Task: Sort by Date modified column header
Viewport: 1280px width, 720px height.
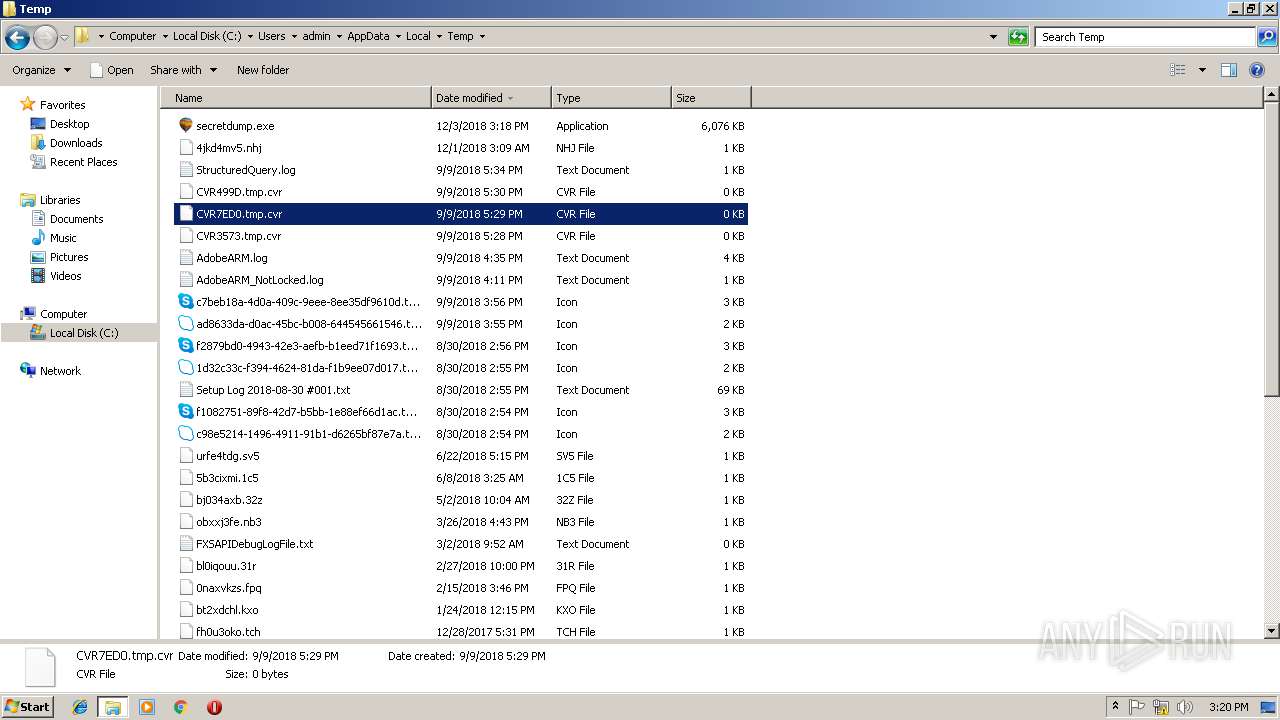Action: click(x=491, y=98)
